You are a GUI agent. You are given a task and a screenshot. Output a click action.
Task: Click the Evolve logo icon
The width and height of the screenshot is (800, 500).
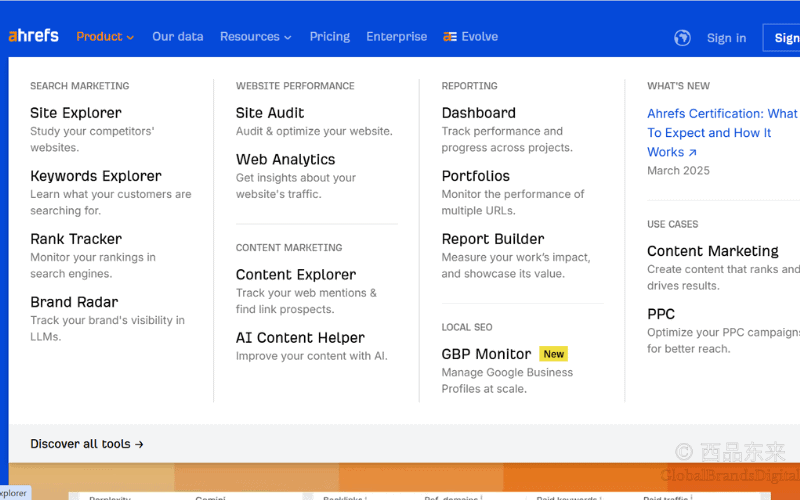[449, 37]
